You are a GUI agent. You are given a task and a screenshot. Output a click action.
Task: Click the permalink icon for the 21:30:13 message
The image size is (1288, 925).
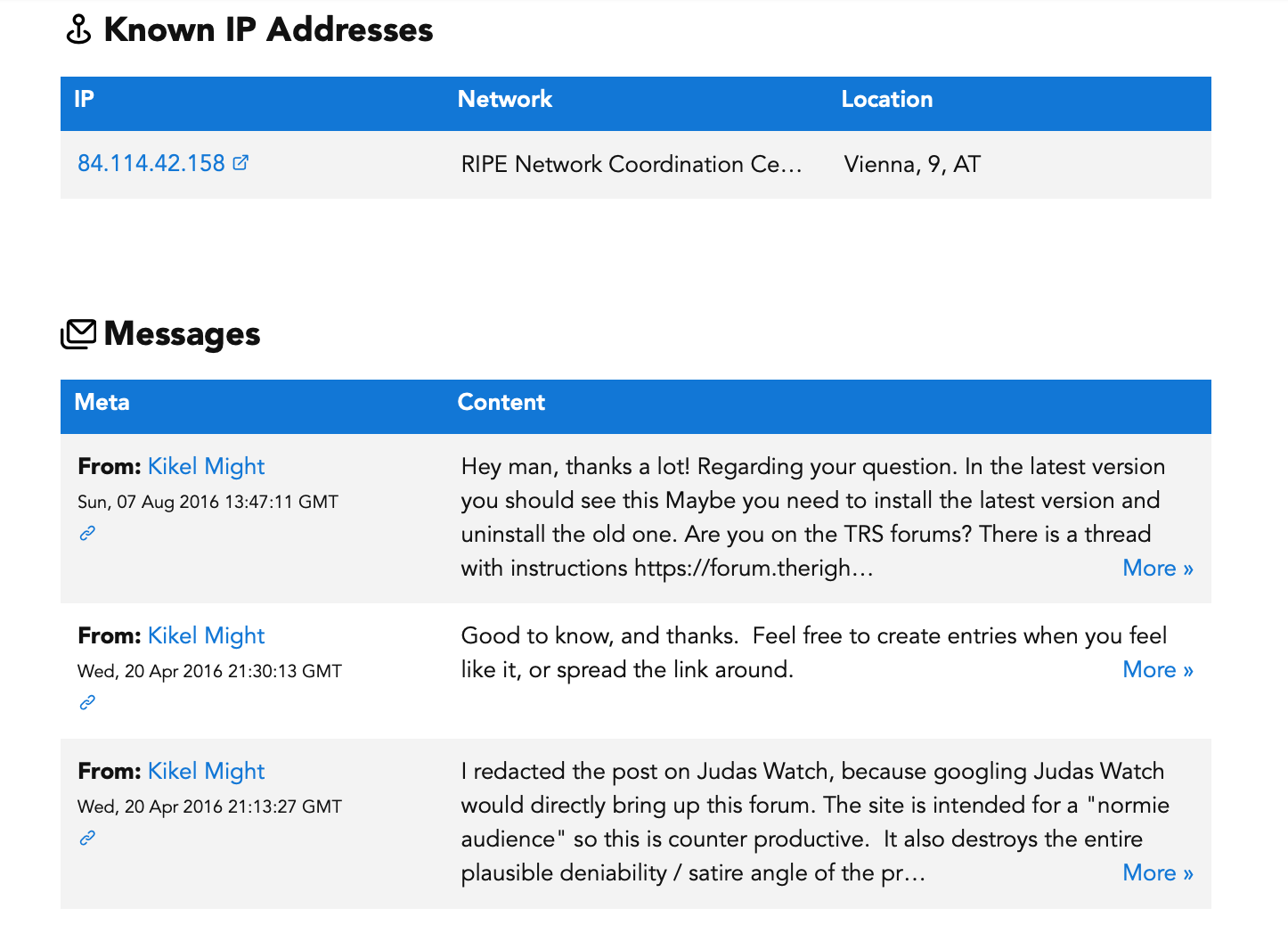coord(87,702)
